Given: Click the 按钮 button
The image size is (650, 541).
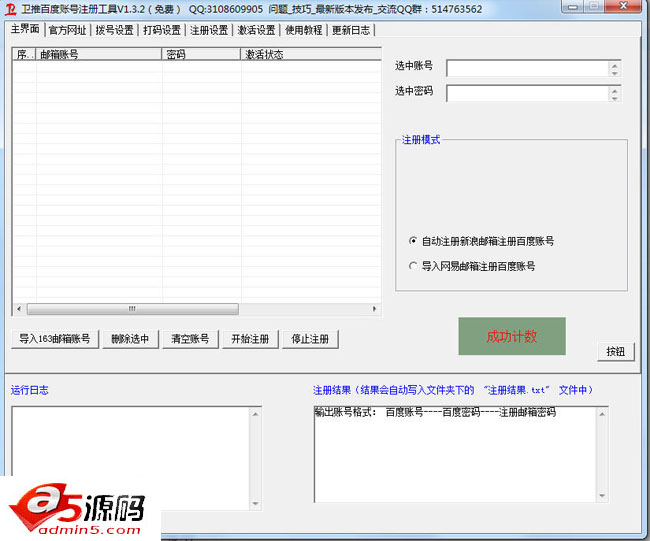Looking at the screenshot, I should [616, 352].
